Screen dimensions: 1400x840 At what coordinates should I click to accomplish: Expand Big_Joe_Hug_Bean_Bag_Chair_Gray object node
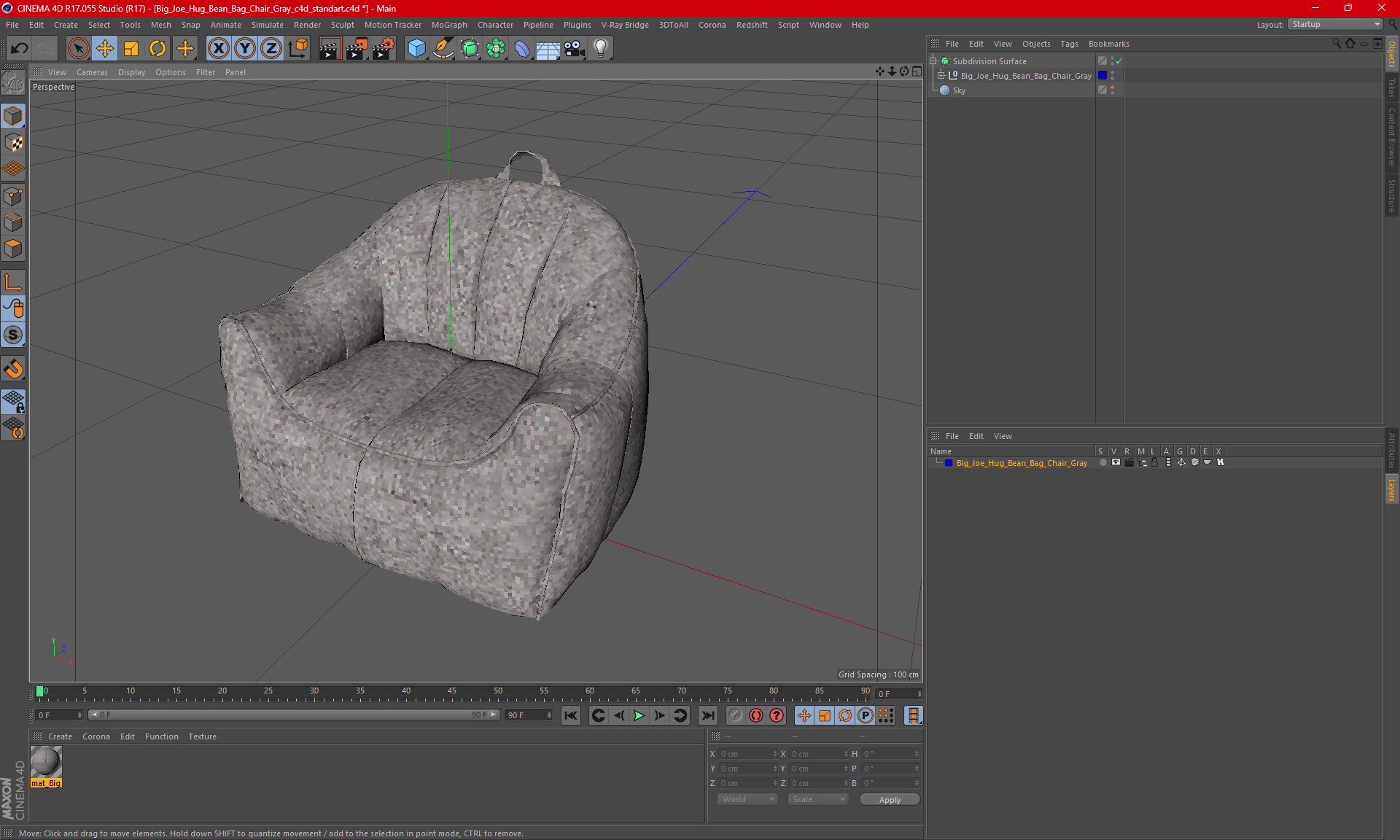tap(941, 75)
